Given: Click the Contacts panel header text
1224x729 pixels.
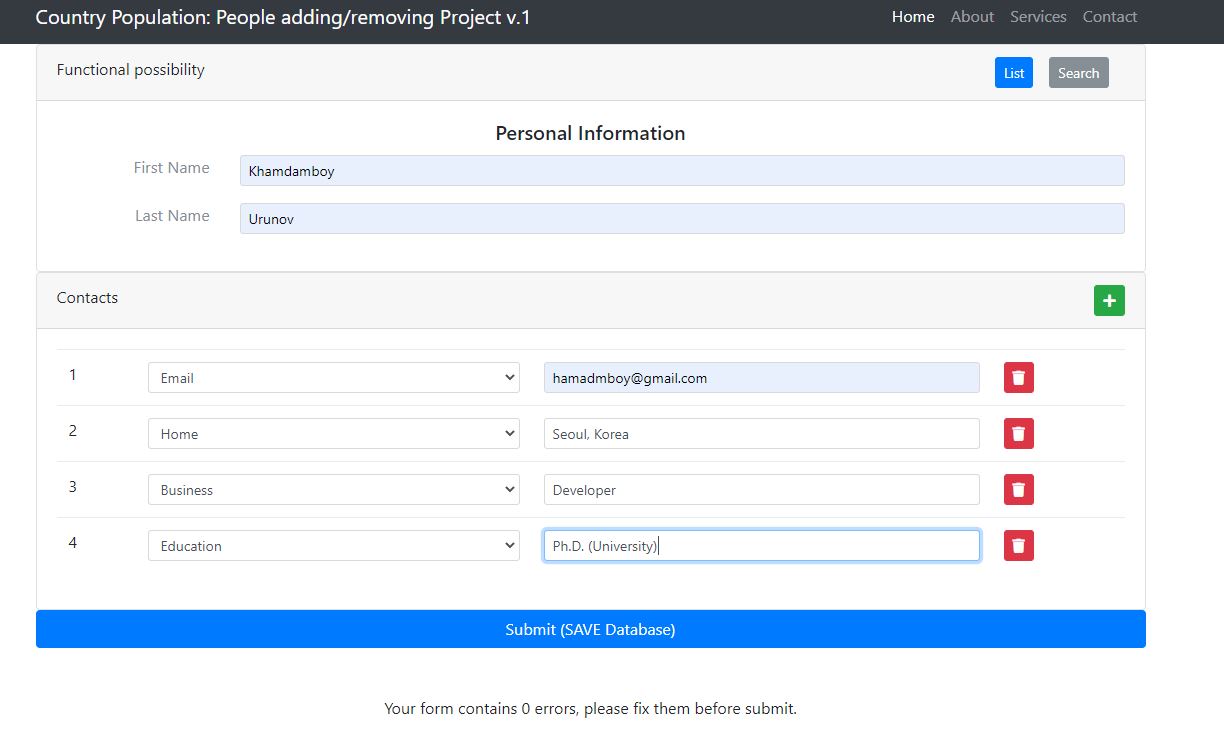Looking at the screenshot, I should (x=87, y=298).
